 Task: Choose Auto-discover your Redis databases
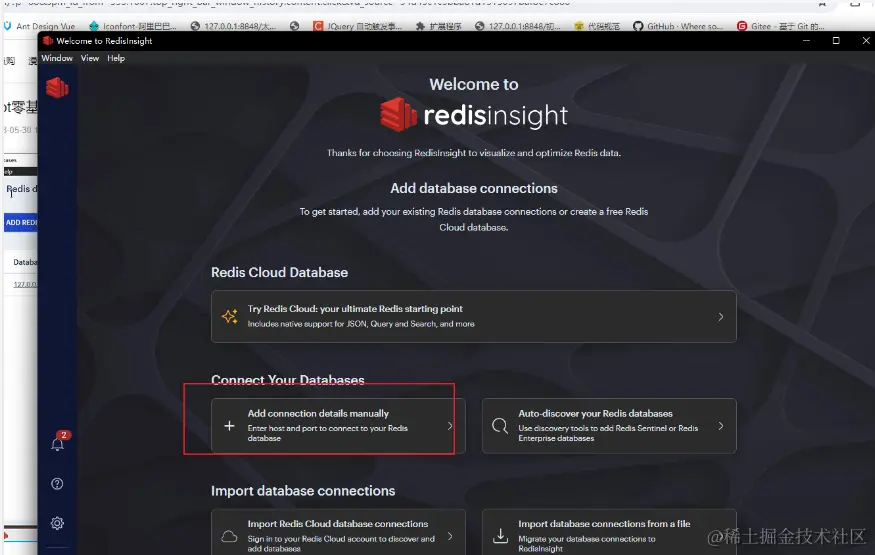coord(595,414)
